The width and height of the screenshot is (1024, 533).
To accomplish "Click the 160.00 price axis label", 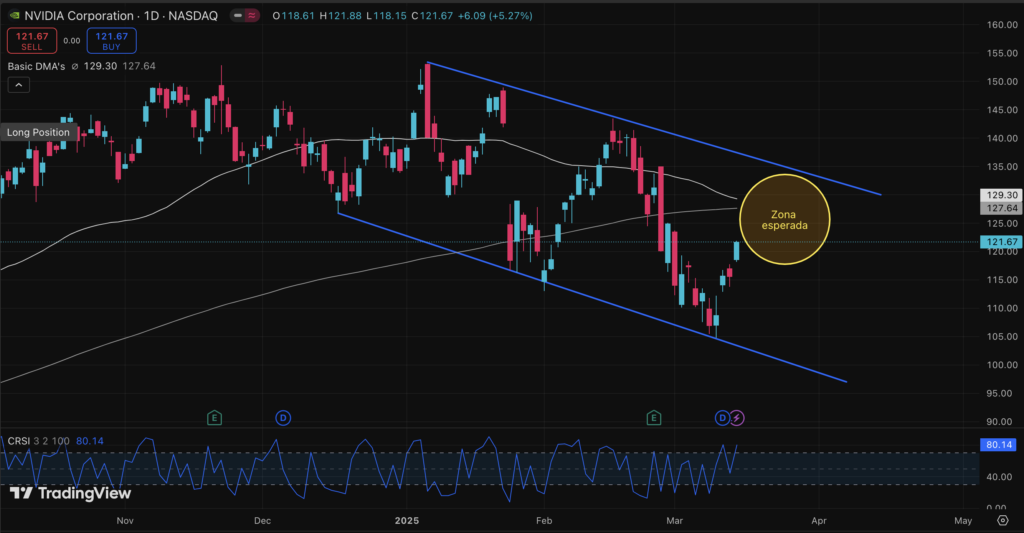I will (x=1002, y=25).
